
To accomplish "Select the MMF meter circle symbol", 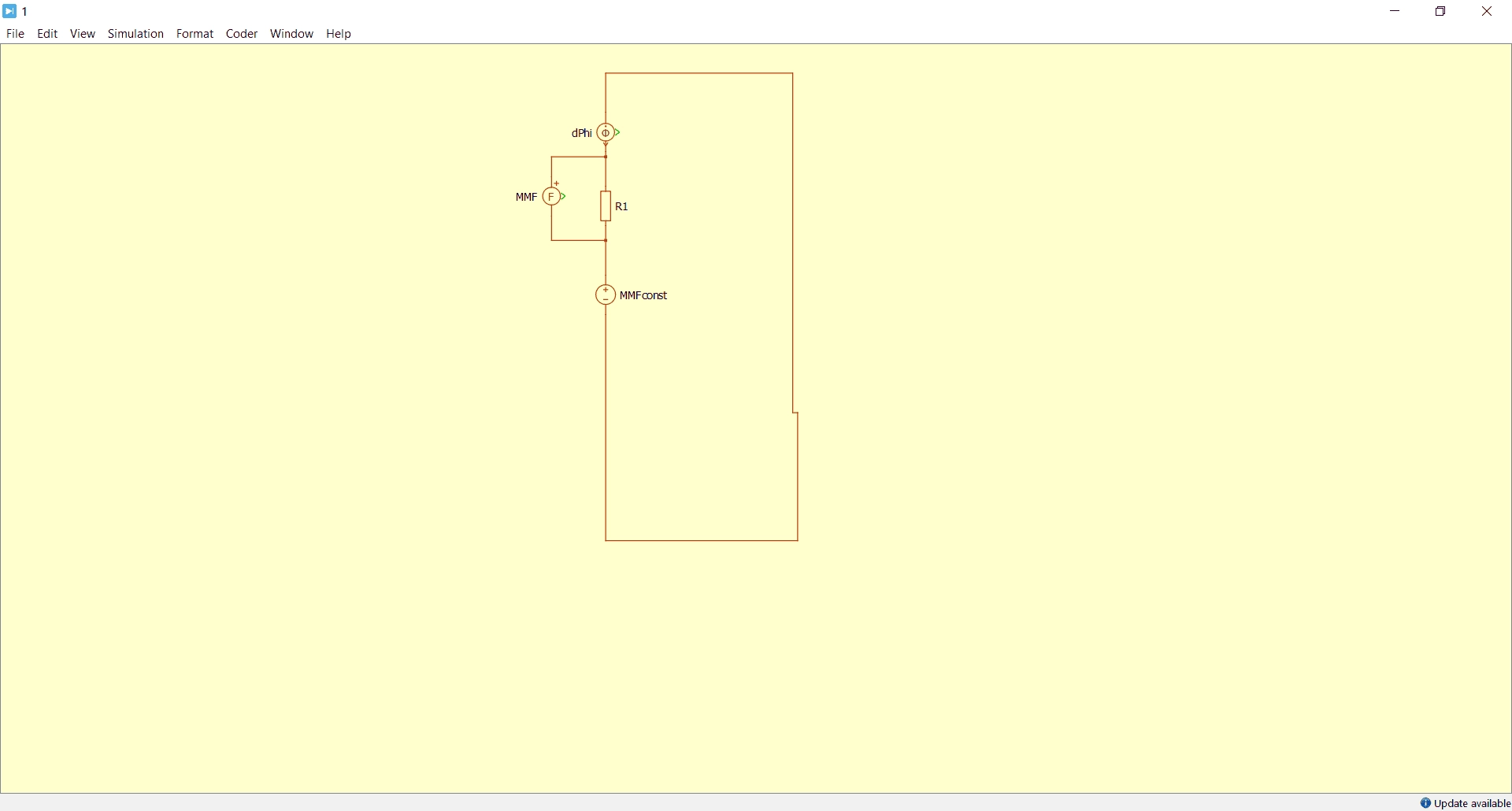I will [552, 196].
